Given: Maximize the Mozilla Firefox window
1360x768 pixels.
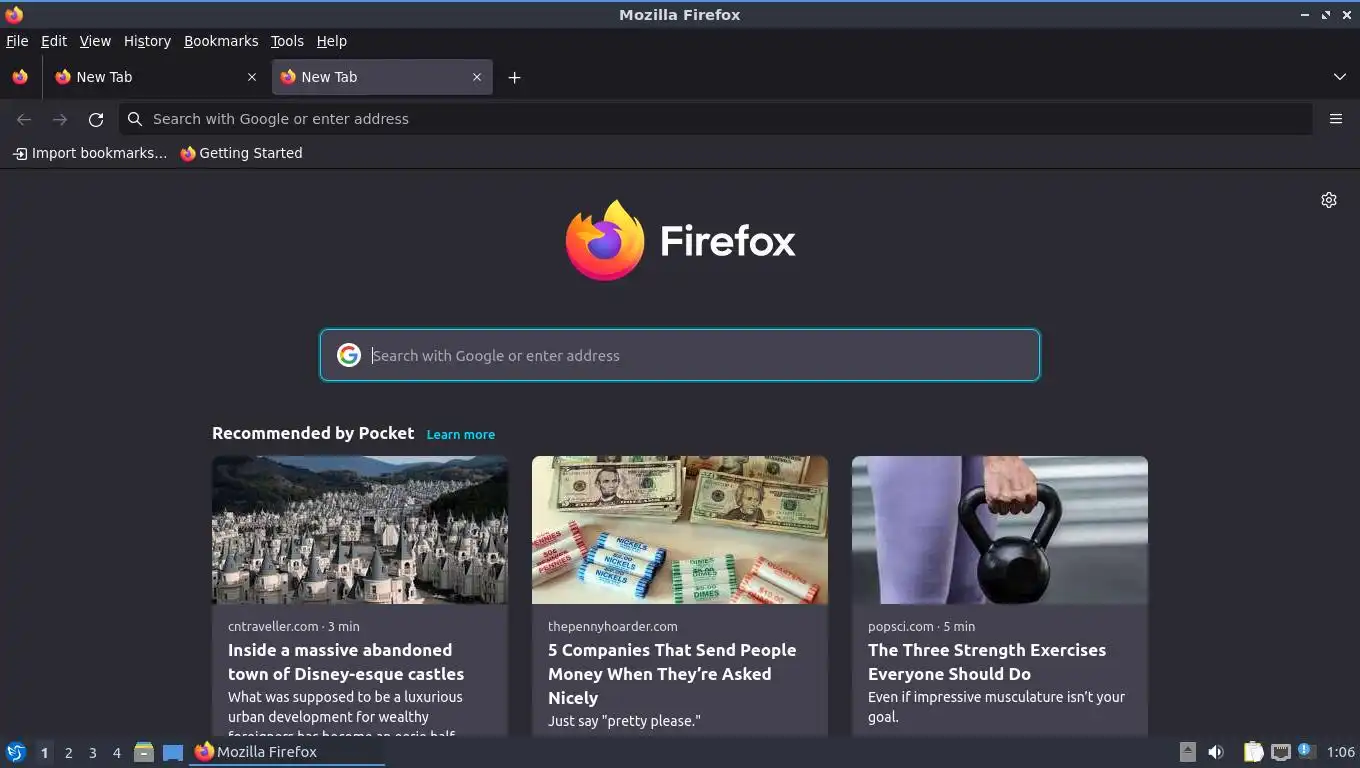Looking at the screenshot, I should coord(1326,15).
